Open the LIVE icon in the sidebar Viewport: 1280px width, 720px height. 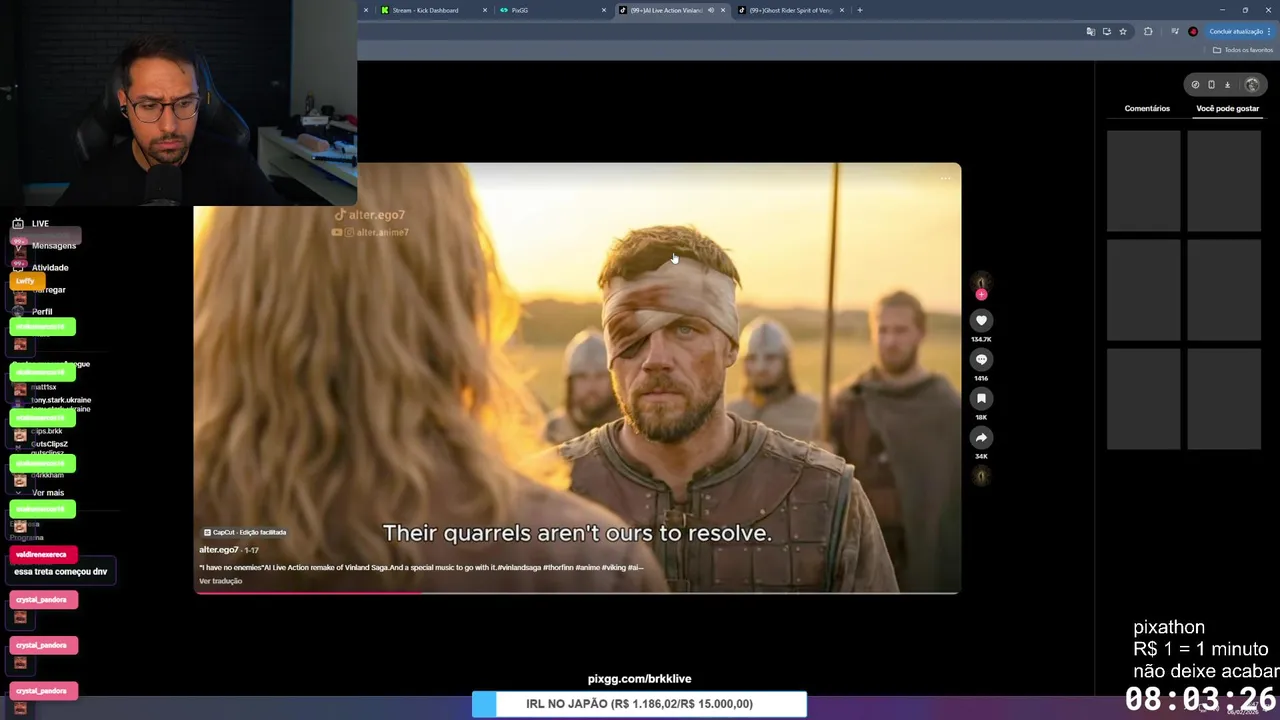(18, 224)
